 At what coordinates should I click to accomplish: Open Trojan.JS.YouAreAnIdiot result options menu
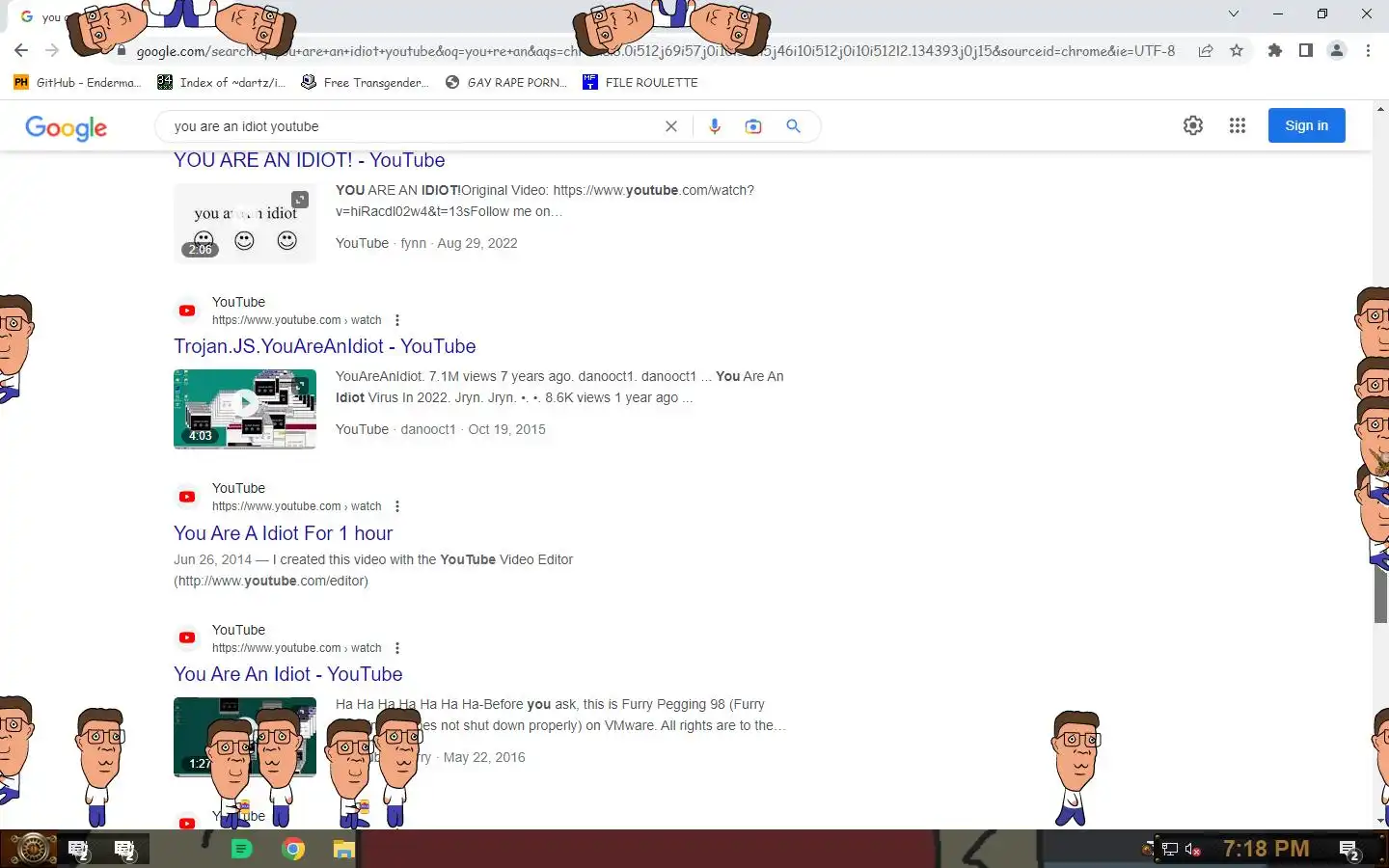pyautogui.click(x=397, y=320)
